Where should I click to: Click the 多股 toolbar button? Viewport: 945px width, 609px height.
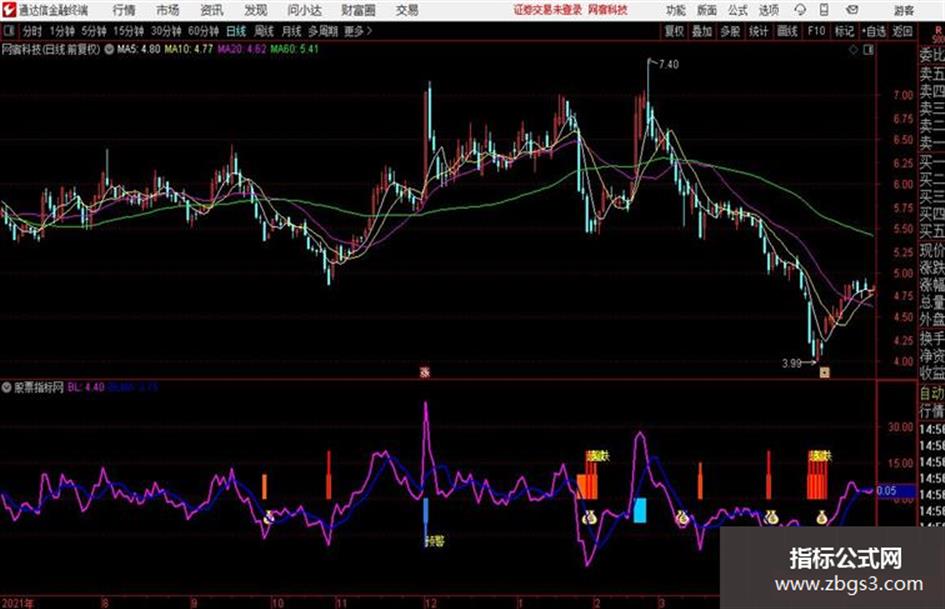(730, 31)
